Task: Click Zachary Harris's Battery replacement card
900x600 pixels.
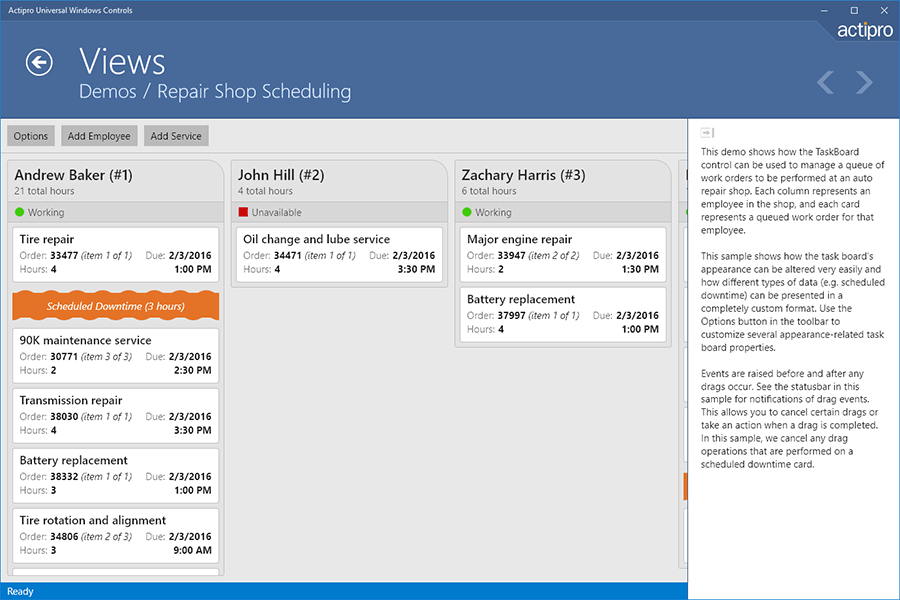Action: click(562, 315)
